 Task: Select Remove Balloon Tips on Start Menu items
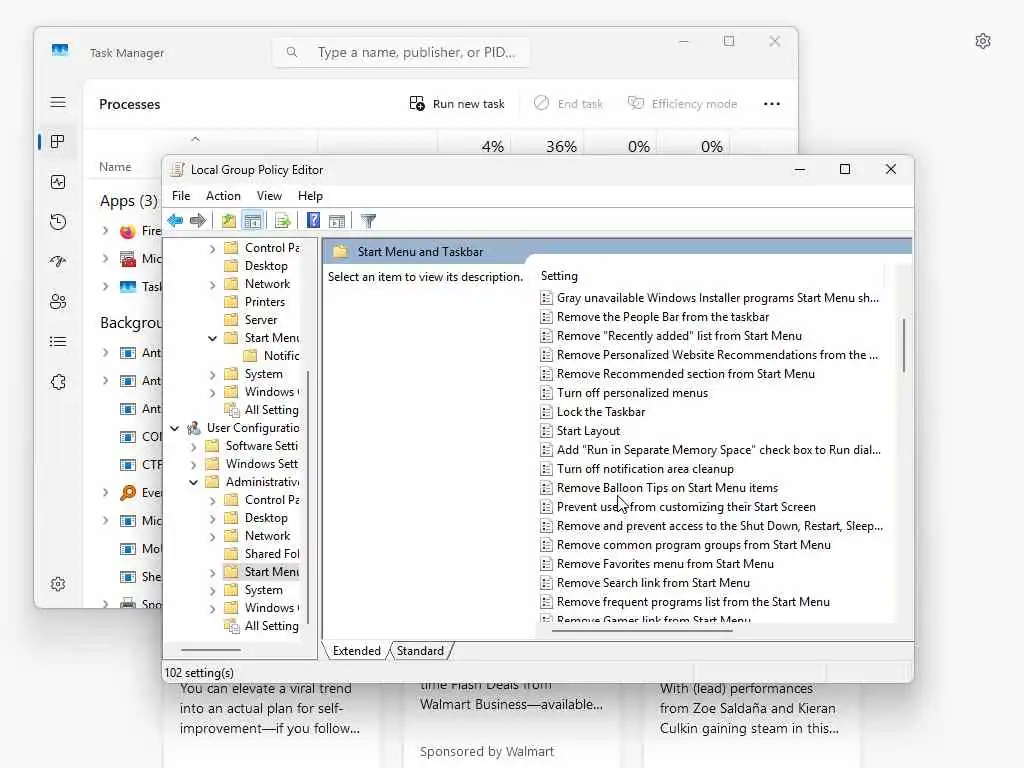pyautogui.click(x=667, y=488)
